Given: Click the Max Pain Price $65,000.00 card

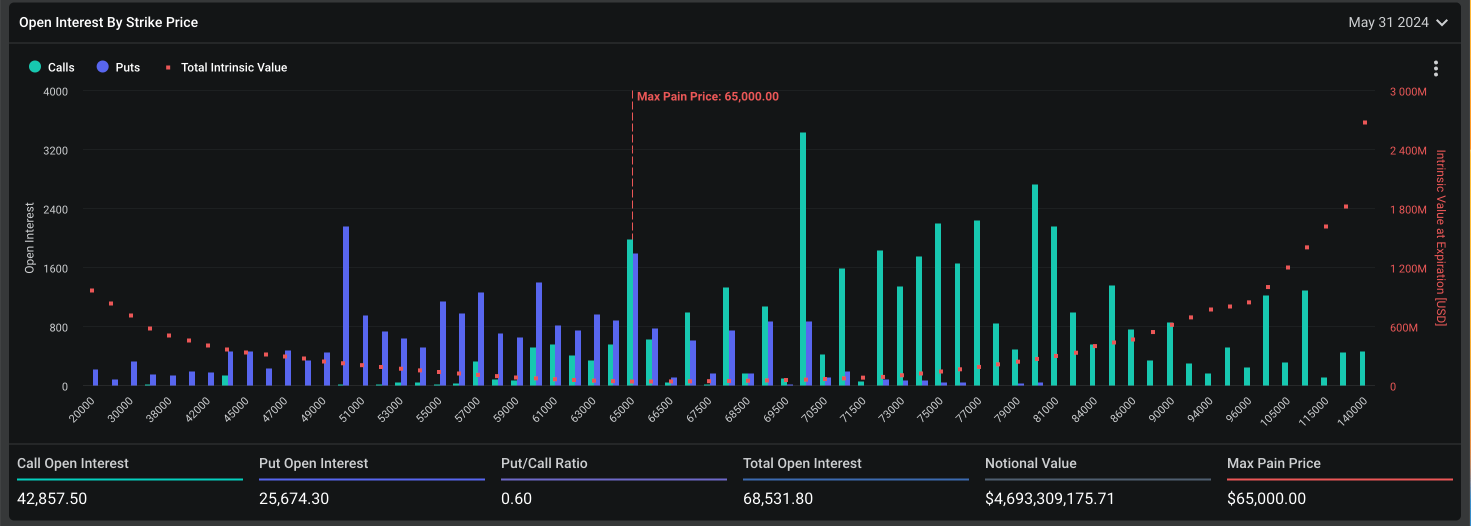Looking at the screenshot, I should coord(1340,480).
